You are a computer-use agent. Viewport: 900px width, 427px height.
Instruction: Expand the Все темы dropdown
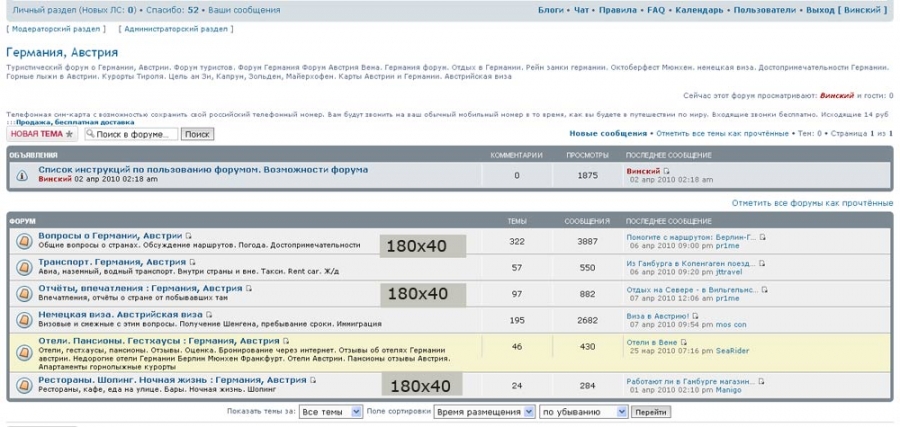(331, 412)
